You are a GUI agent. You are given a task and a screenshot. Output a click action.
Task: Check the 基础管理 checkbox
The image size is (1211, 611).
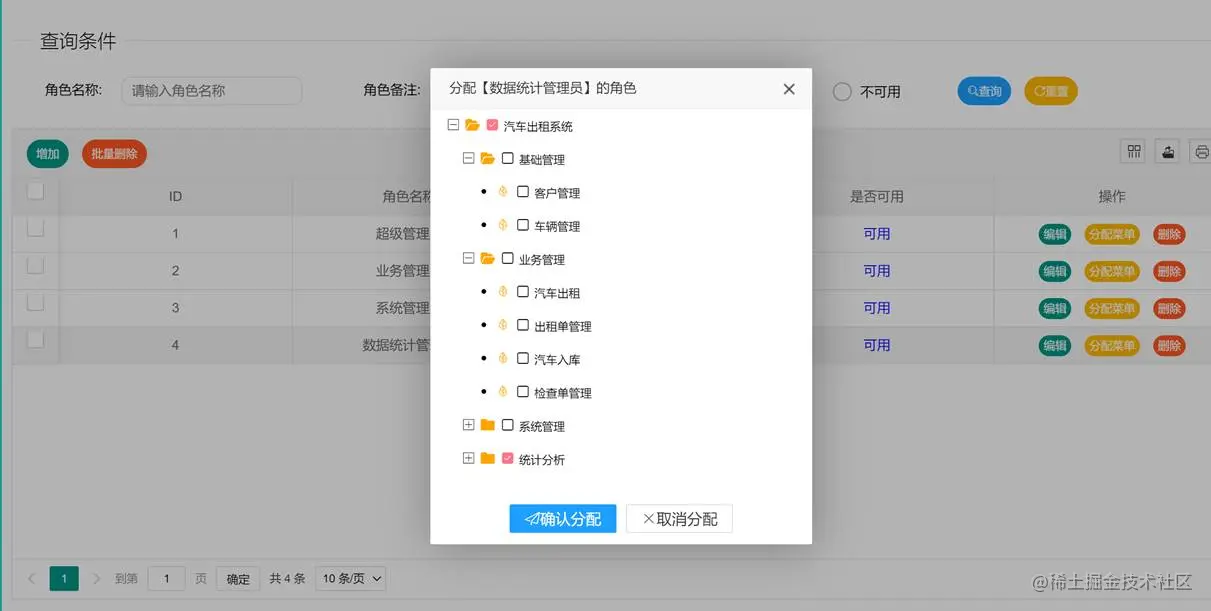(x=507, y=158)
